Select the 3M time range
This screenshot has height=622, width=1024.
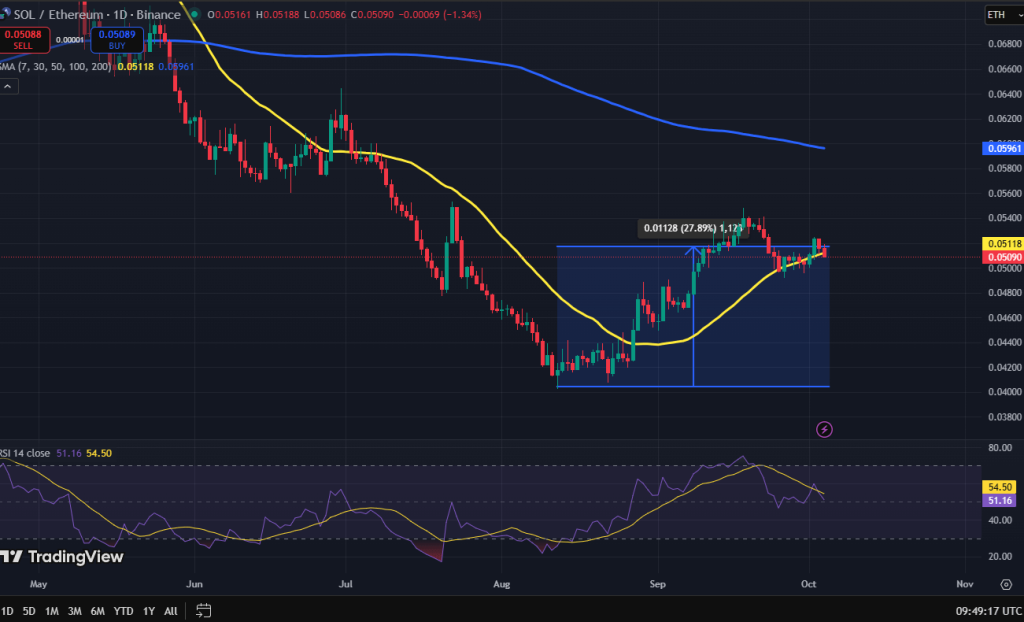75,611
